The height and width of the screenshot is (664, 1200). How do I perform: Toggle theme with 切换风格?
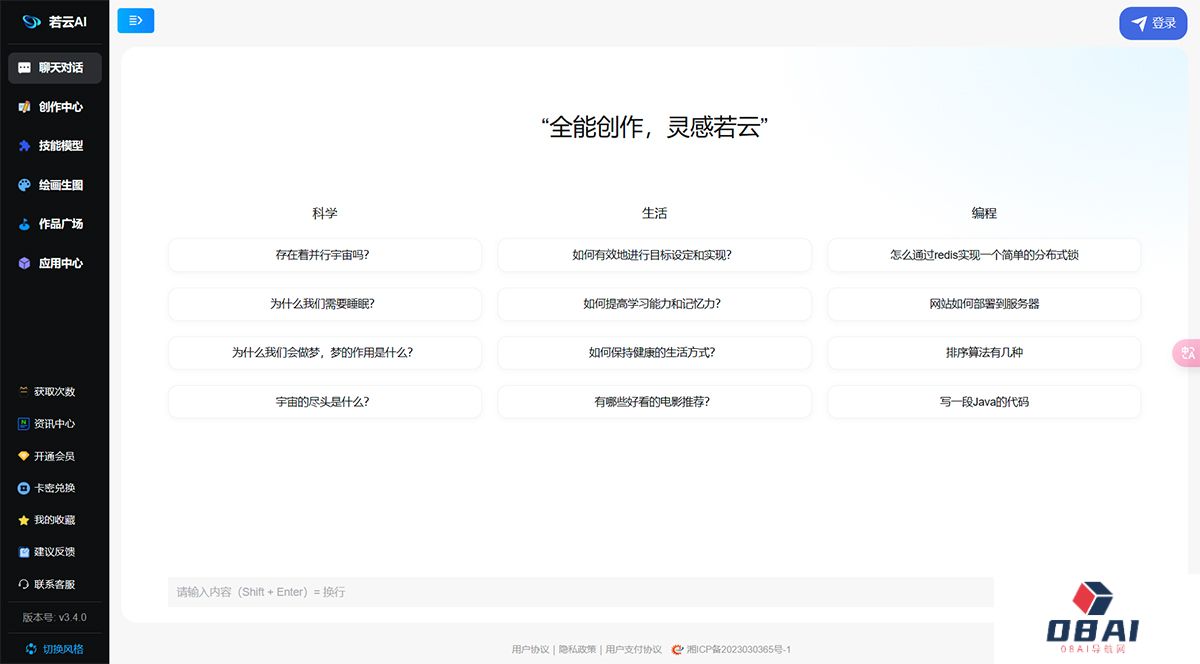point(55,649)
